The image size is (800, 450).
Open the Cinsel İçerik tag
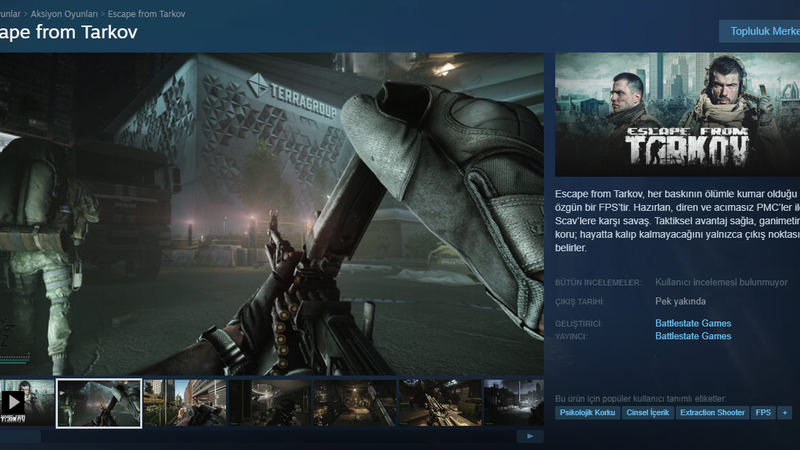646,412
